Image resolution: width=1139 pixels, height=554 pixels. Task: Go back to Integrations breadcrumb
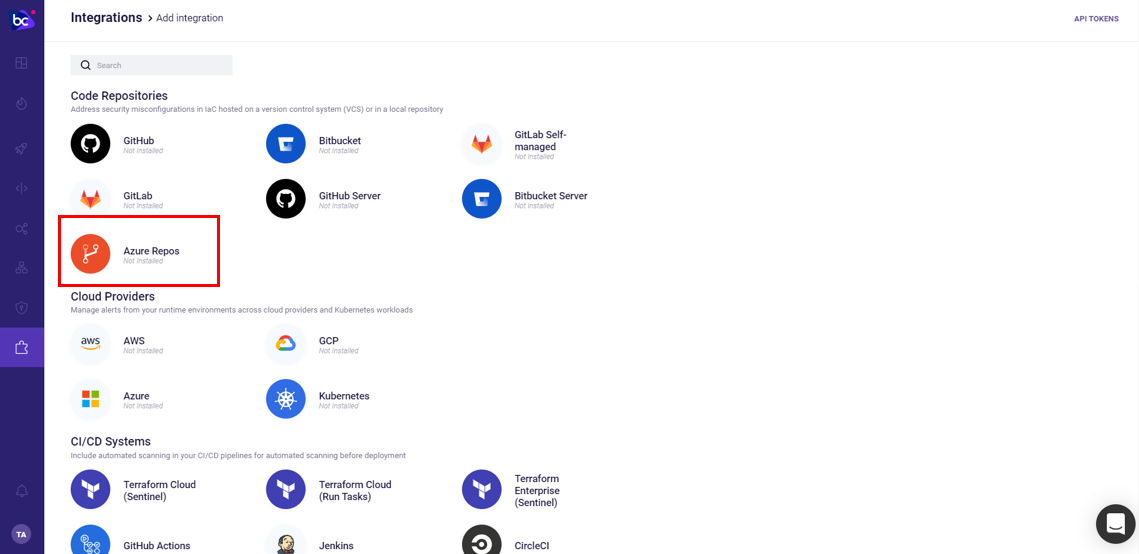106,17
